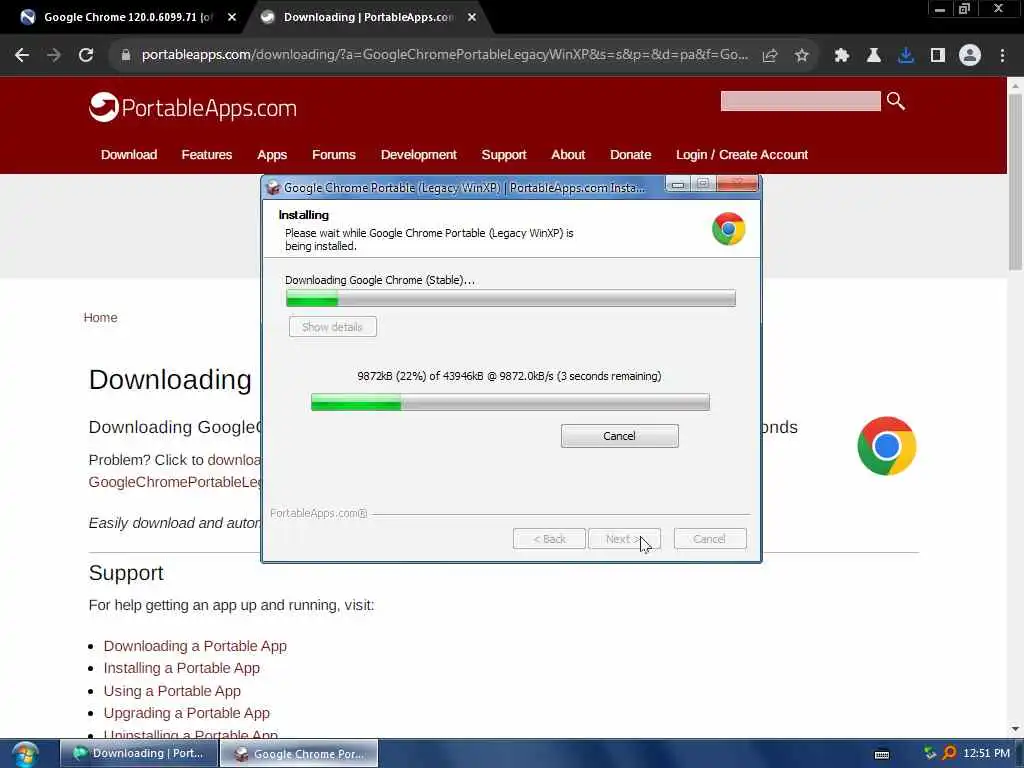Open the profile avatar menu
Screen dimensions: 1024x768
(x=970, y=56)
